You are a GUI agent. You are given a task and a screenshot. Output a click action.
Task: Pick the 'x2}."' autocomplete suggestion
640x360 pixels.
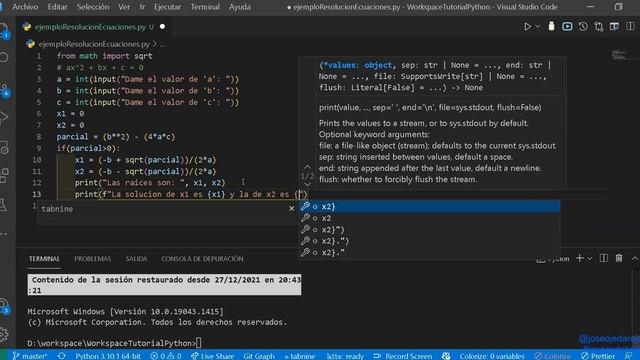(429, 252)
